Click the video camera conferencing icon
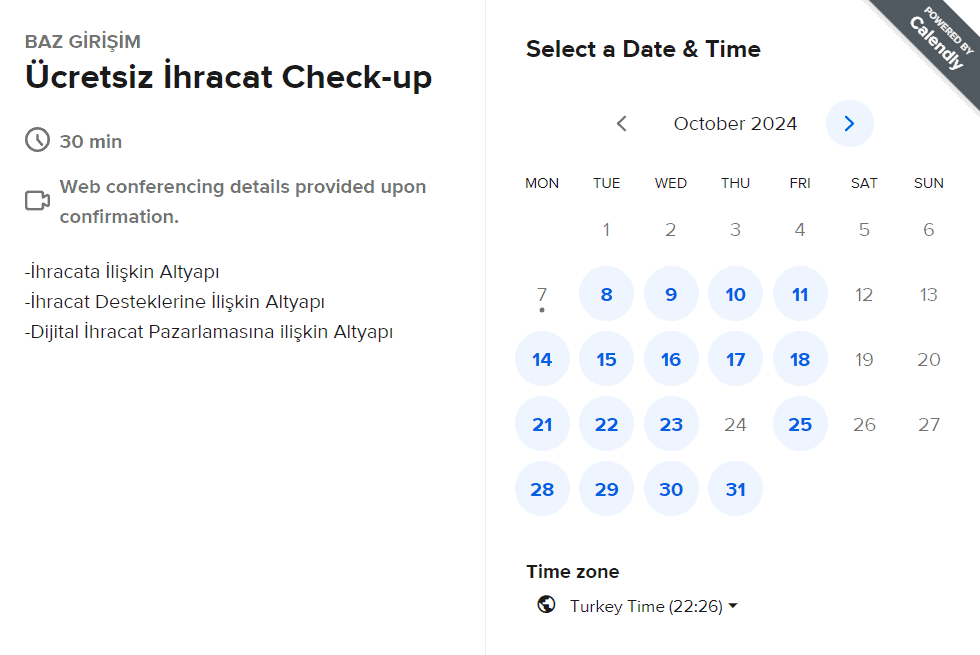The width and height of the screenshot is (980, 655). point(38,201)
